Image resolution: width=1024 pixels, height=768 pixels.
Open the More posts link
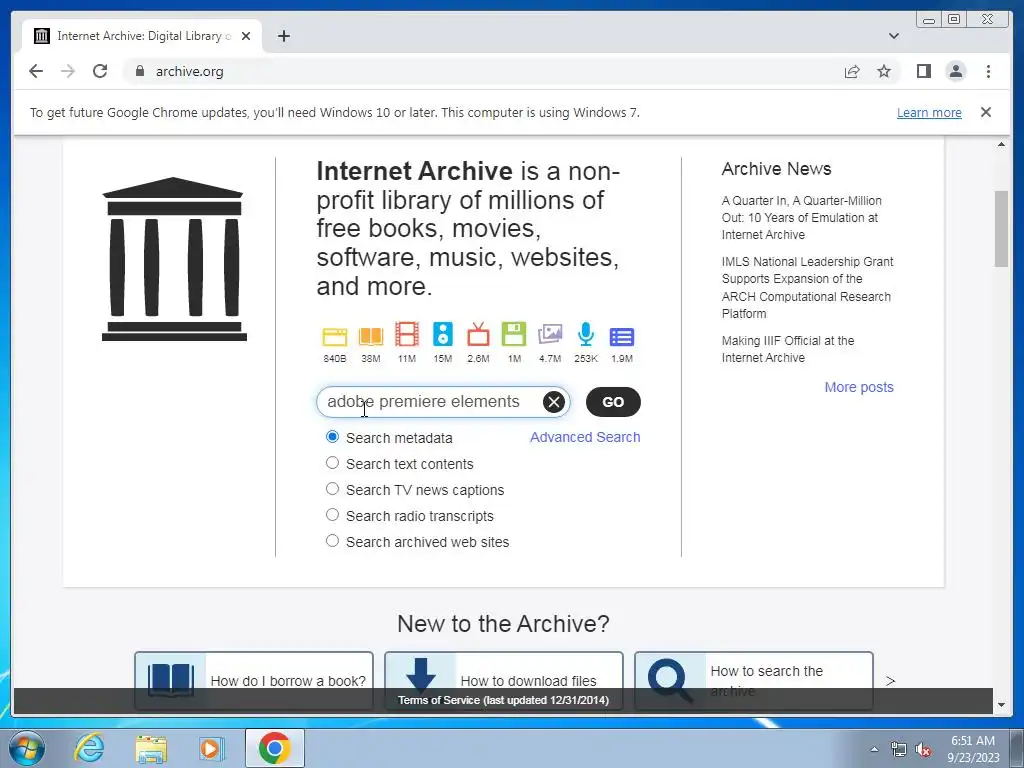[x=859, y=387]
